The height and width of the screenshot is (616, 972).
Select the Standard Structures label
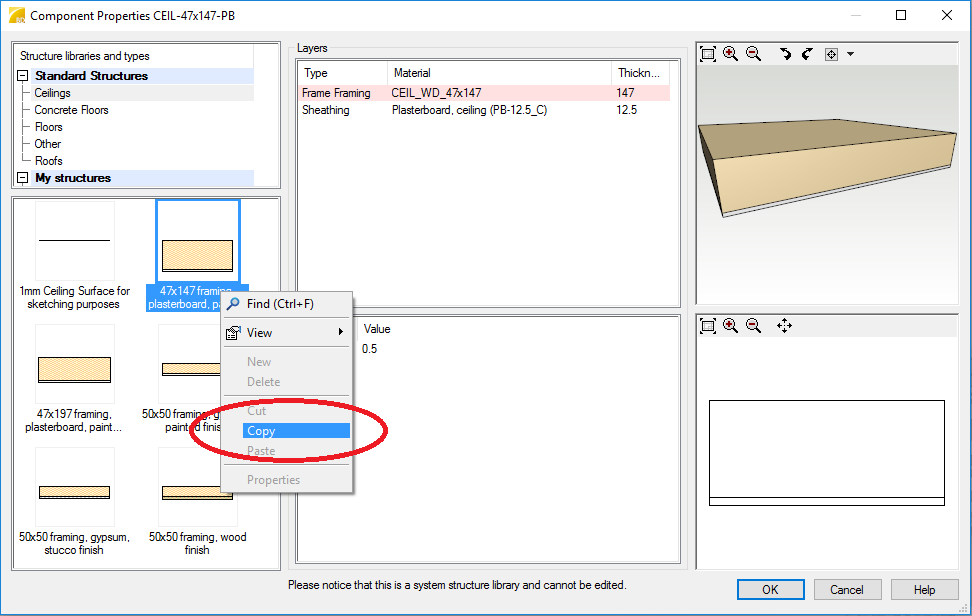pos(91,76)
